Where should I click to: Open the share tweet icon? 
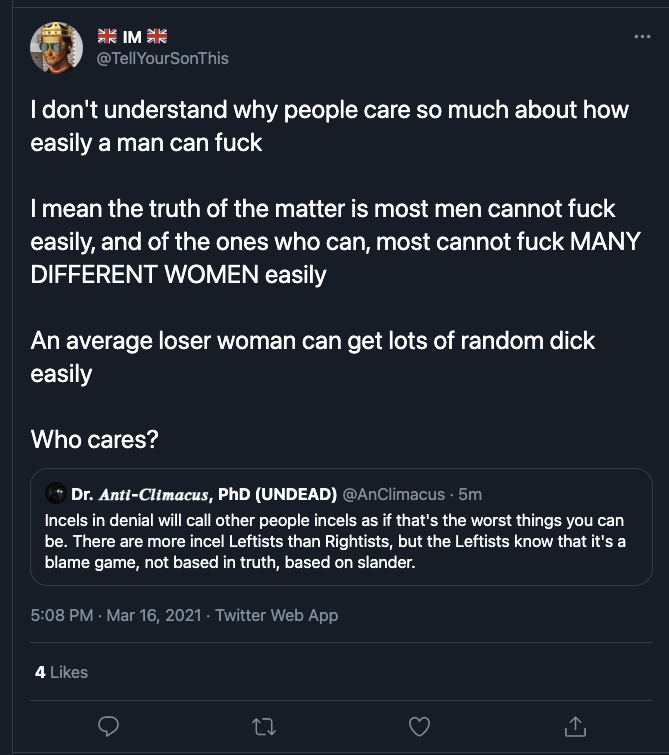[x=575, y=726]
